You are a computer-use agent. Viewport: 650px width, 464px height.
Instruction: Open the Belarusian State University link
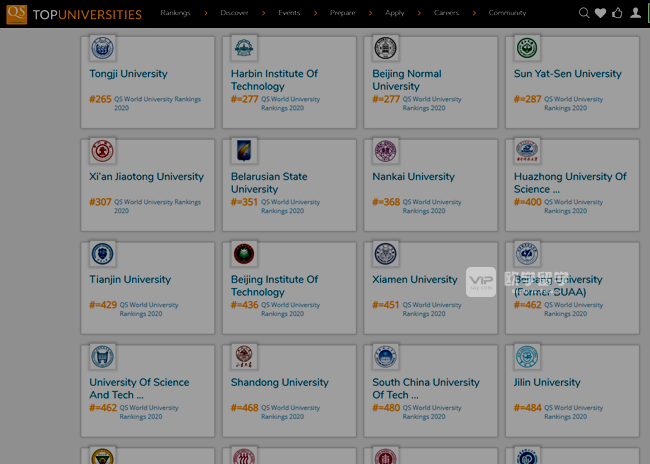pyautogui.click(x=269, y=183)
